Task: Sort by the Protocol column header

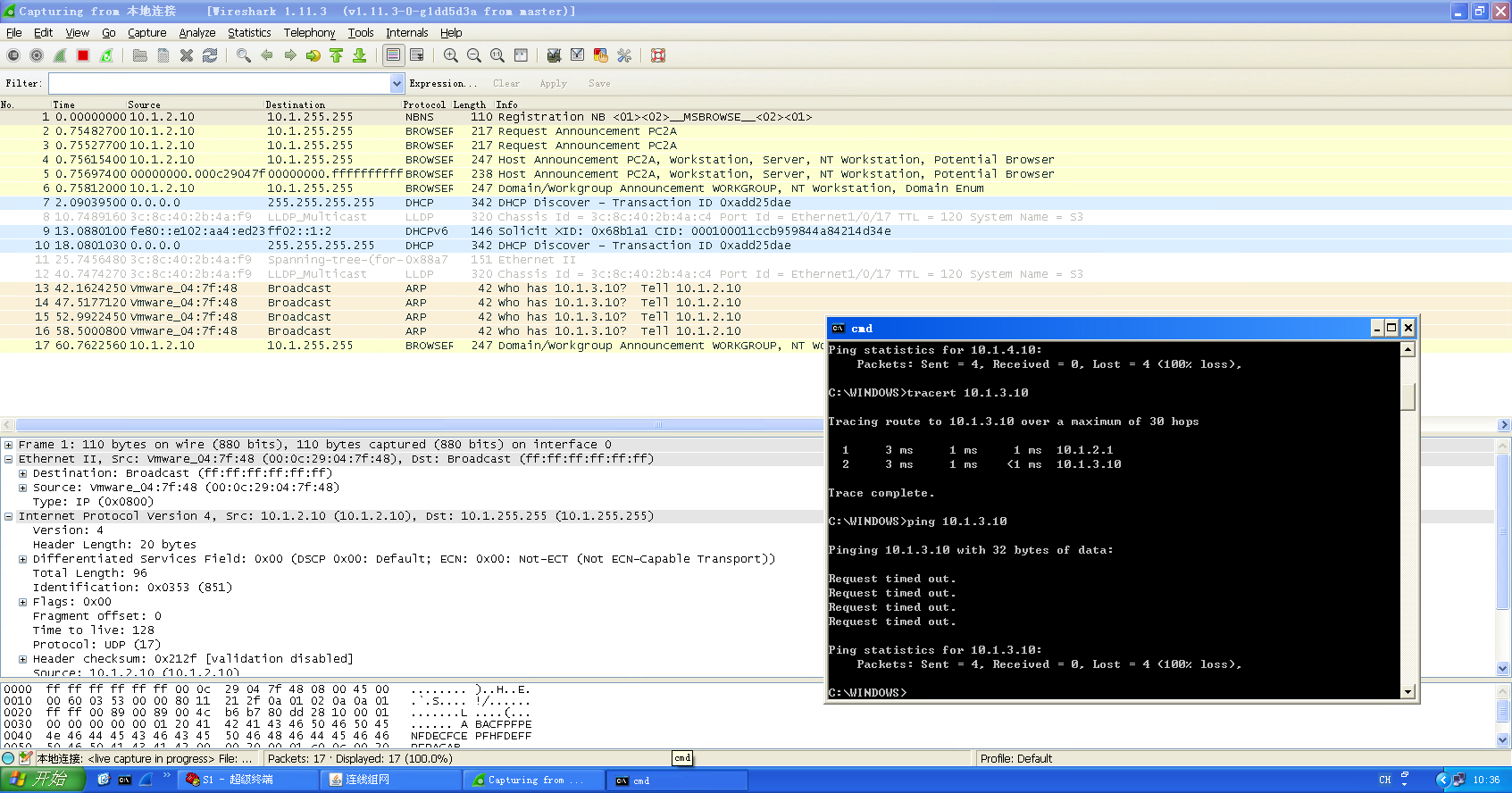Action: [x=424, y=104]
